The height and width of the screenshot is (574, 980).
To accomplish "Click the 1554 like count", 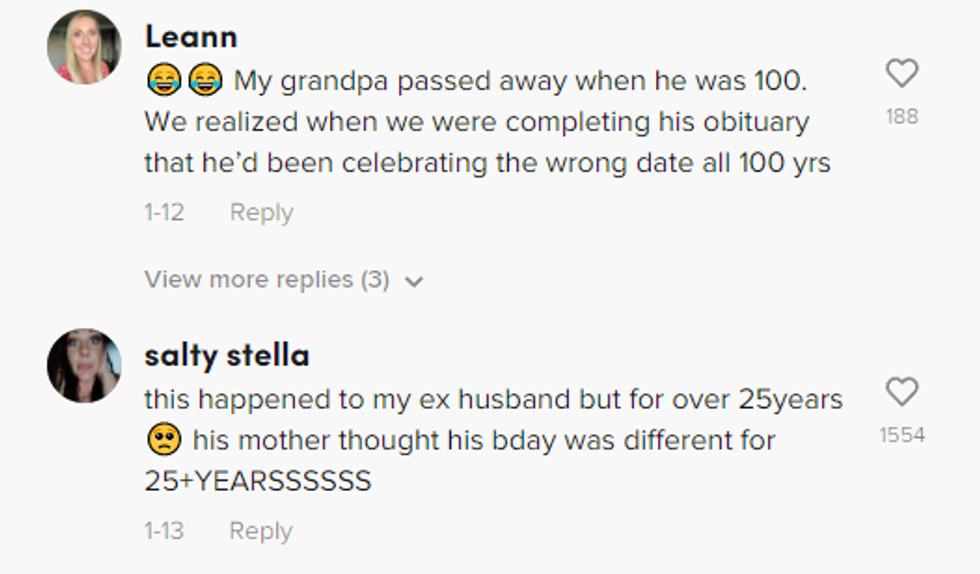I will click(902, 435).
